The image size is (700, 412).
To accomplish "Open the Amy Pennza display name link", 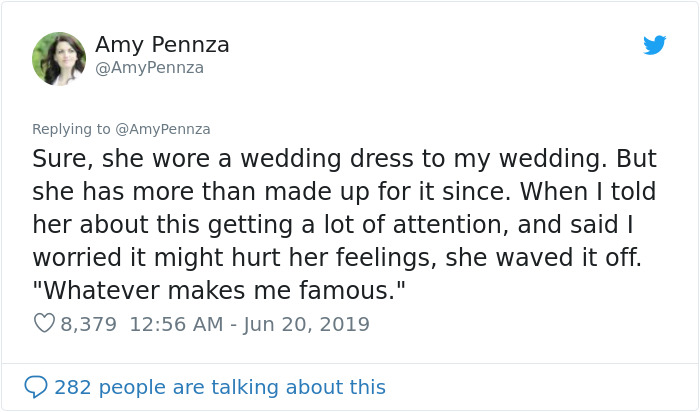I will pyautogui.click(x=162, y=44).
